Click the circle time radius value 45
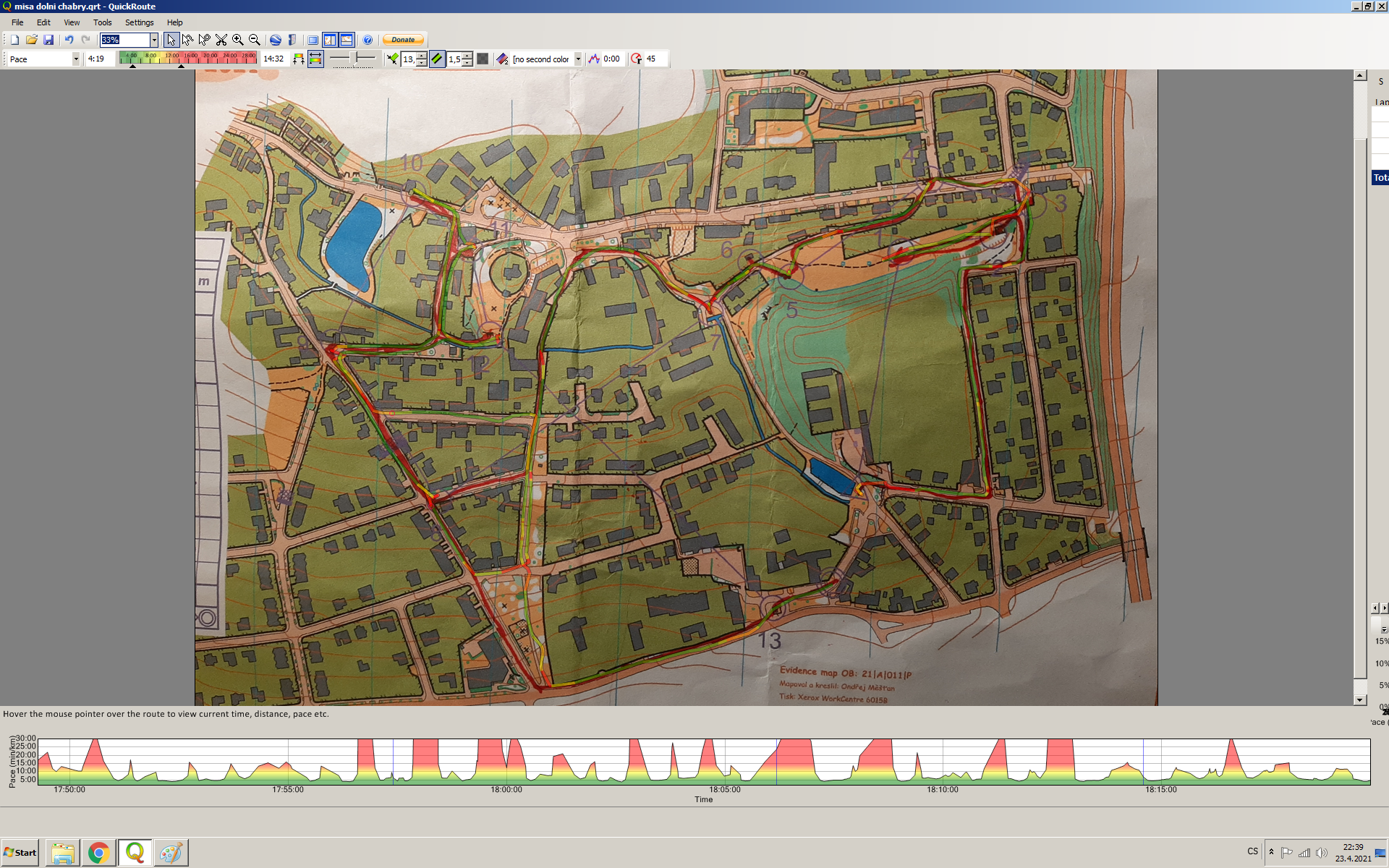The height and width of the screenshot is (868, 1389). [x=655, y=59]
